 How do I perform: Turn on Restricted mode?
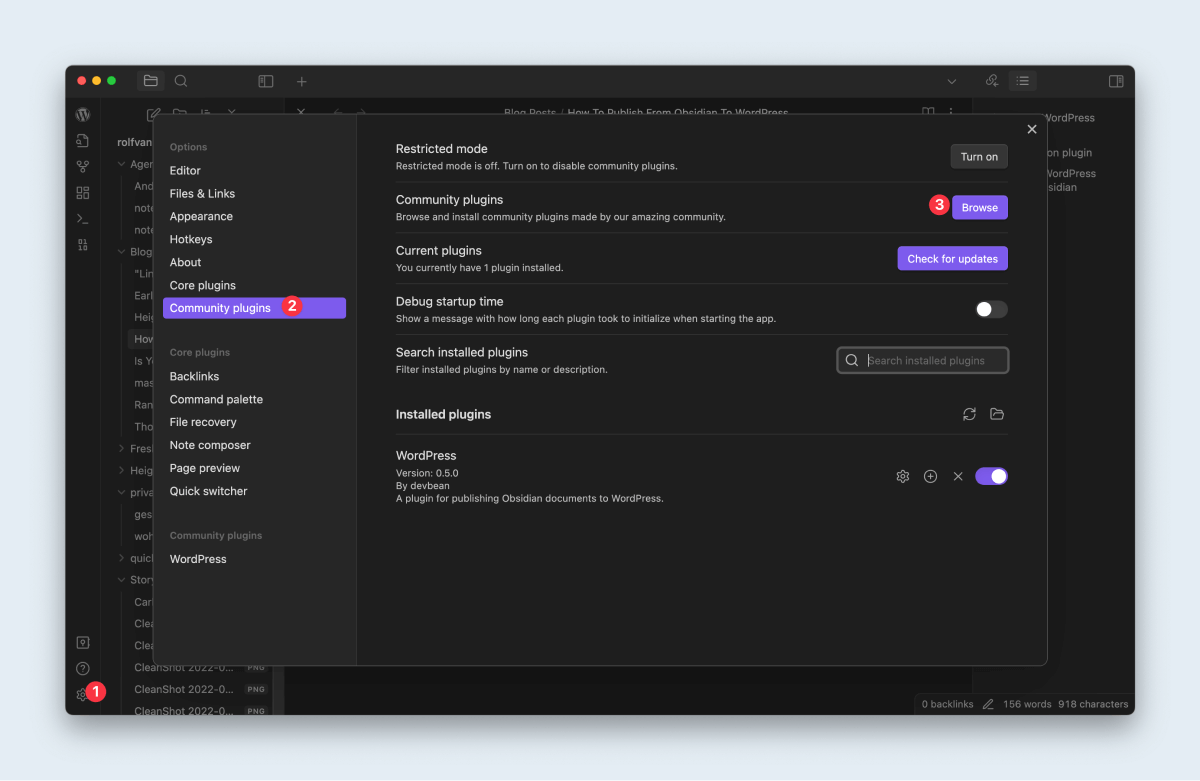(x=979, y=157)
